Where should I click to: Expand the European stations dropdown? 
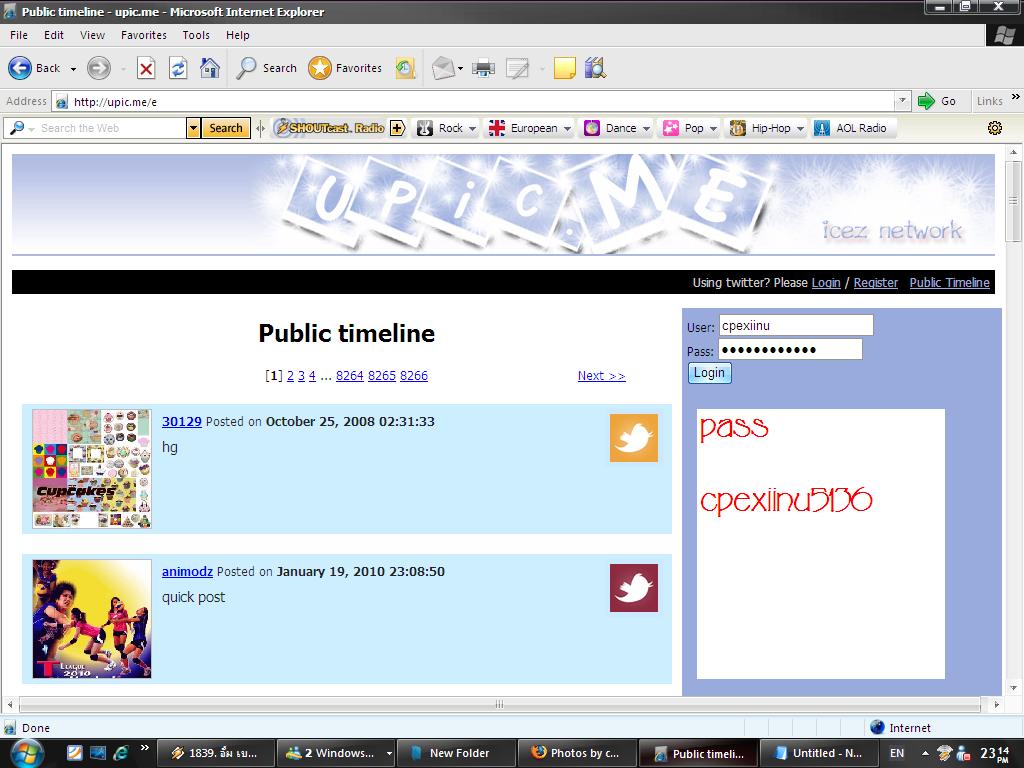[x=568, y=129]
